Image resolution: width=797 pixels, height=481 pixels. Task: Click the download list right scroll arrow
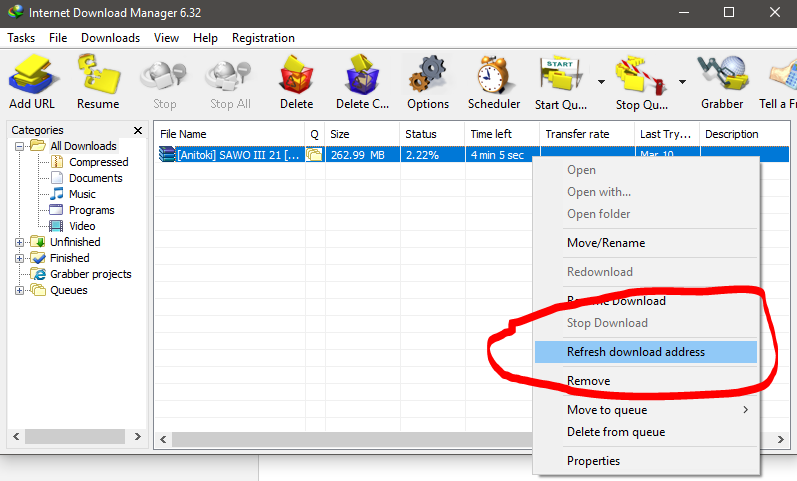pyautogui.click(x=781, y=439)
